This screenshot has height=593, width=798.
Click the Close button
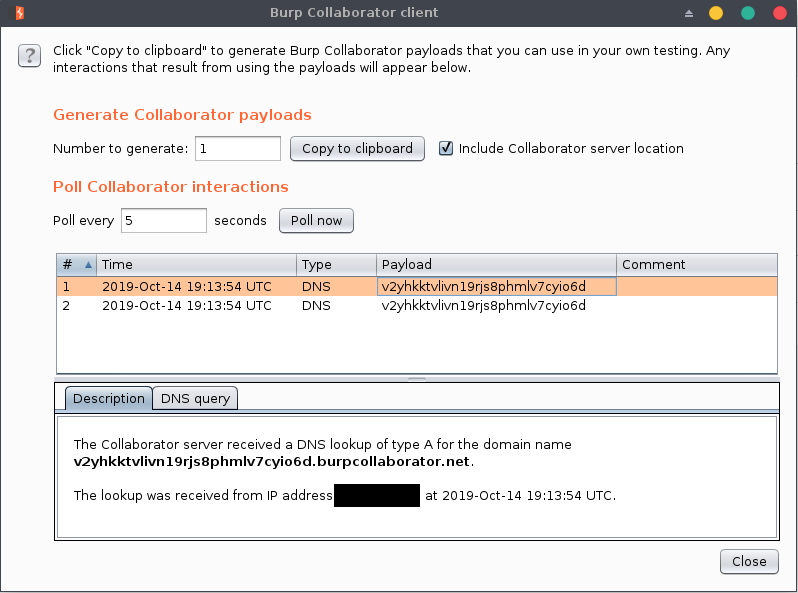tap(749, 561)
